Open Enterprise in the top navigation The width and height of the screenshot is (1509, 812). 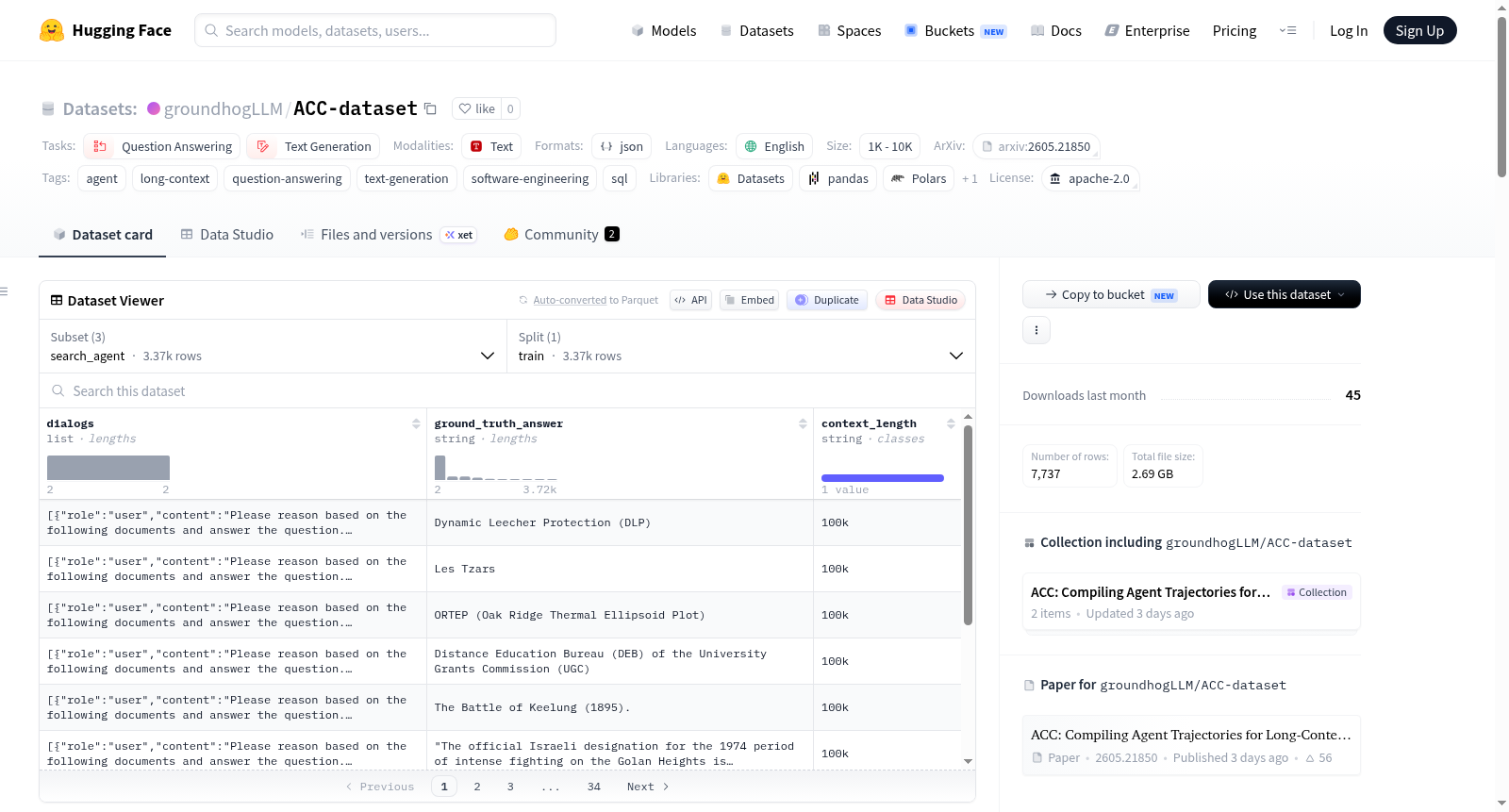pos(1148,30)
